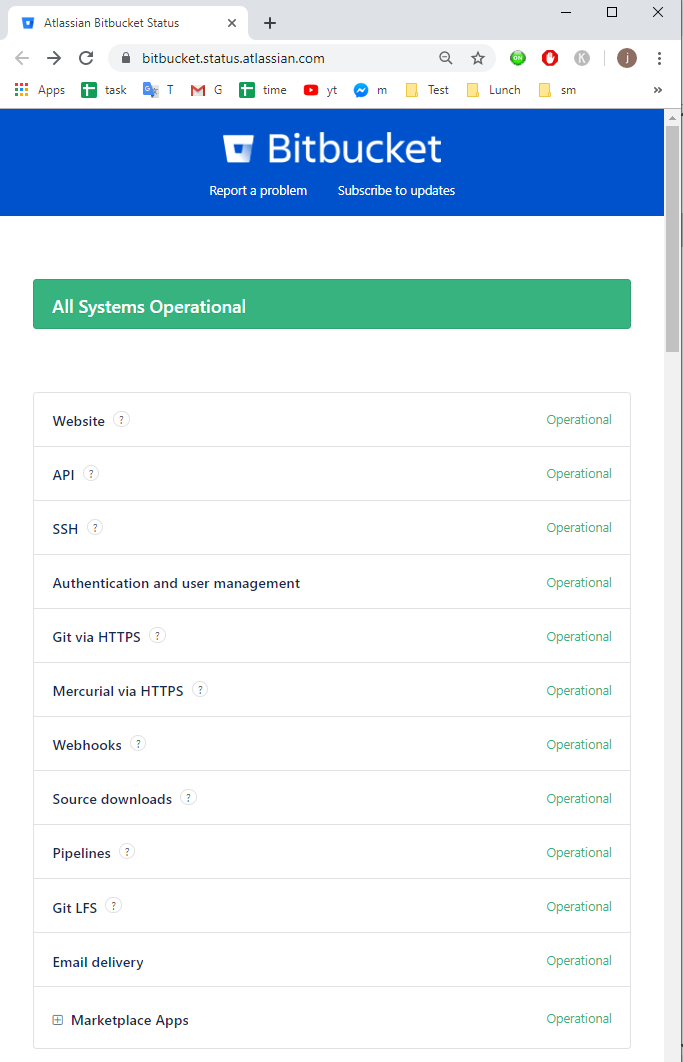Select the Atlassian Bitbucket Status tab
The image size is (683, 1062).
point(127,23)
